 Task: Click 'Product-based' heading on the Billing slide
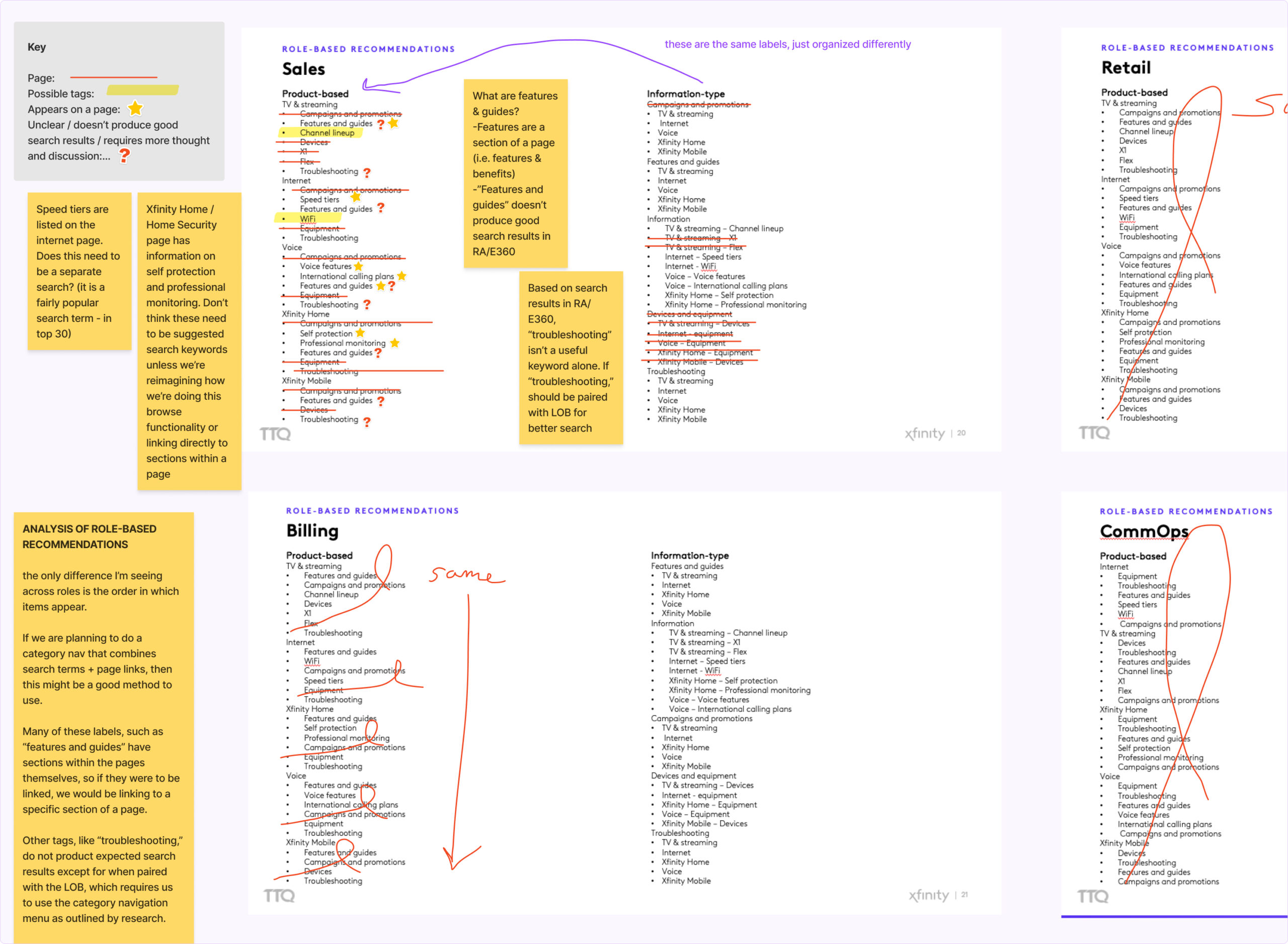click(319, 555)
